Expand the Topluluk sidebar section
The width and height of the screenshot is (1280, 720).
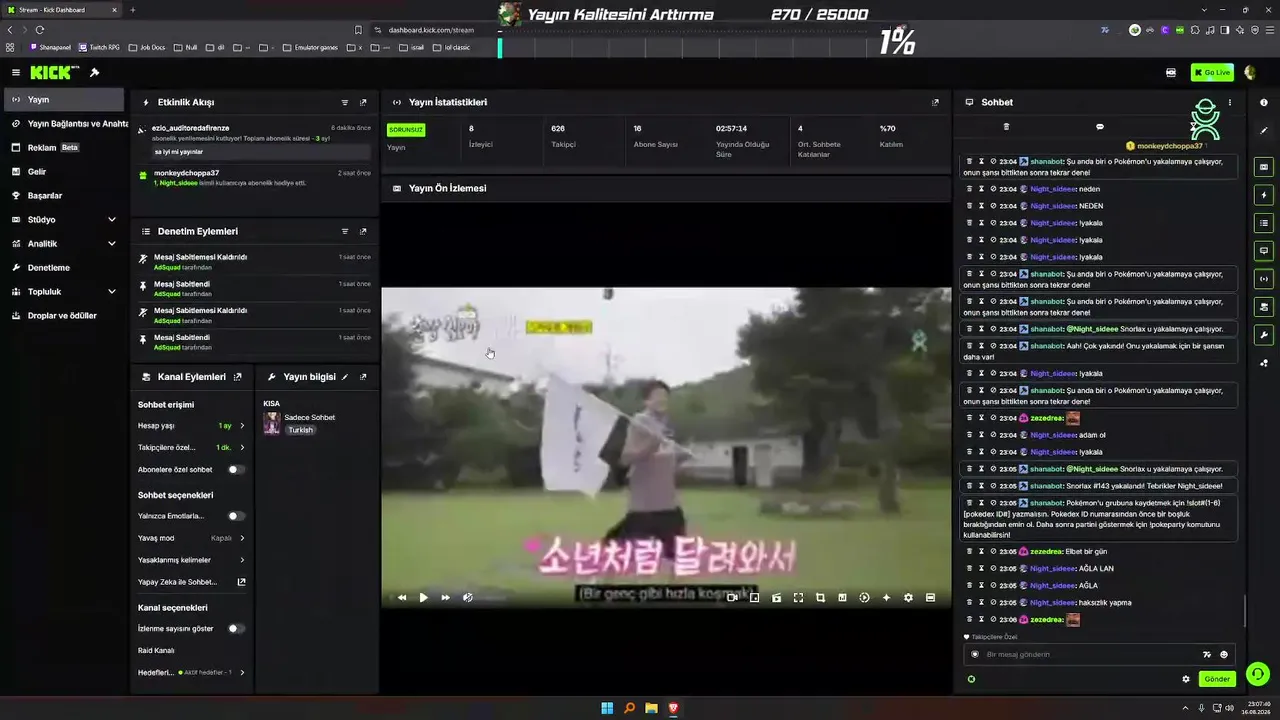pyautogui.click(x=111, y=292)
